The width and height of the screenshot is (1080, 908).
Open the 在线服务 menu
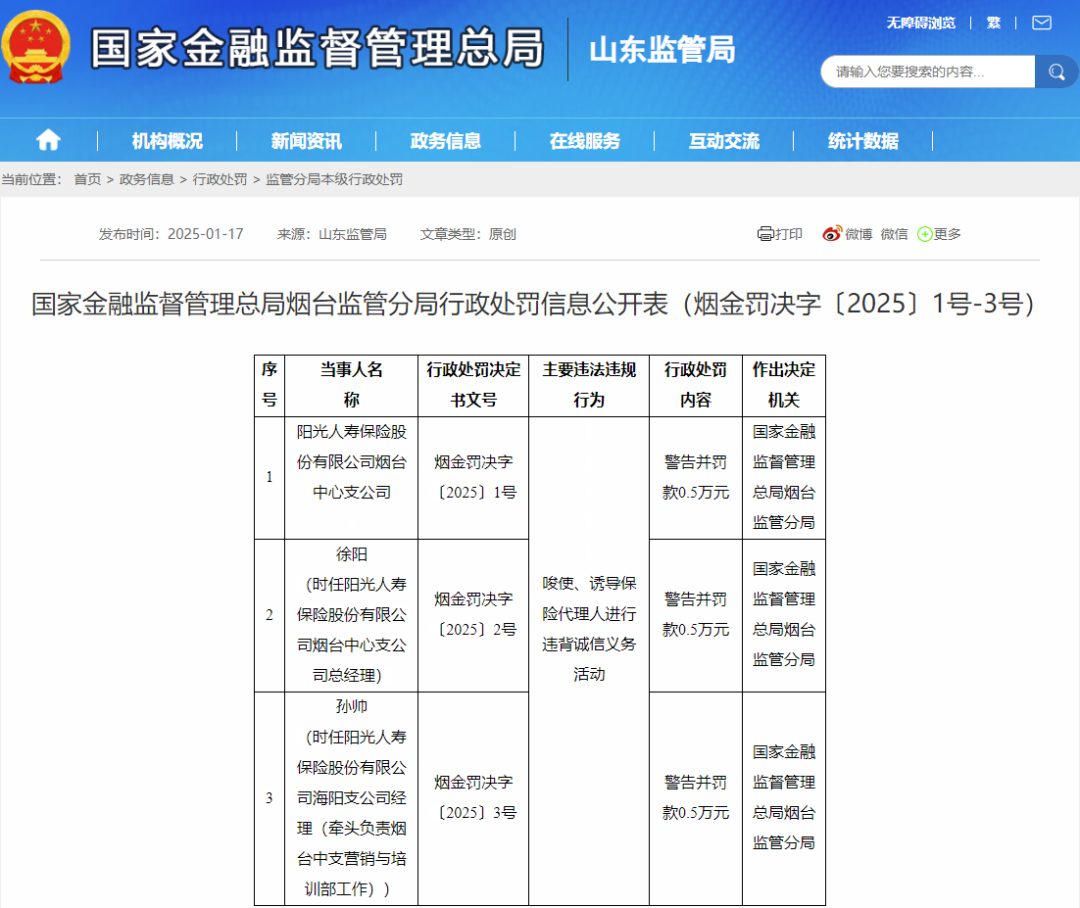pos(585,141)
